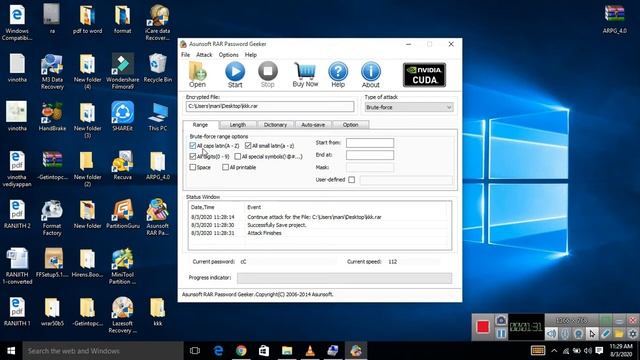Screen dimensions: 640x360
Task: Click the Start from input field
Action: click(x=370, y=142)
